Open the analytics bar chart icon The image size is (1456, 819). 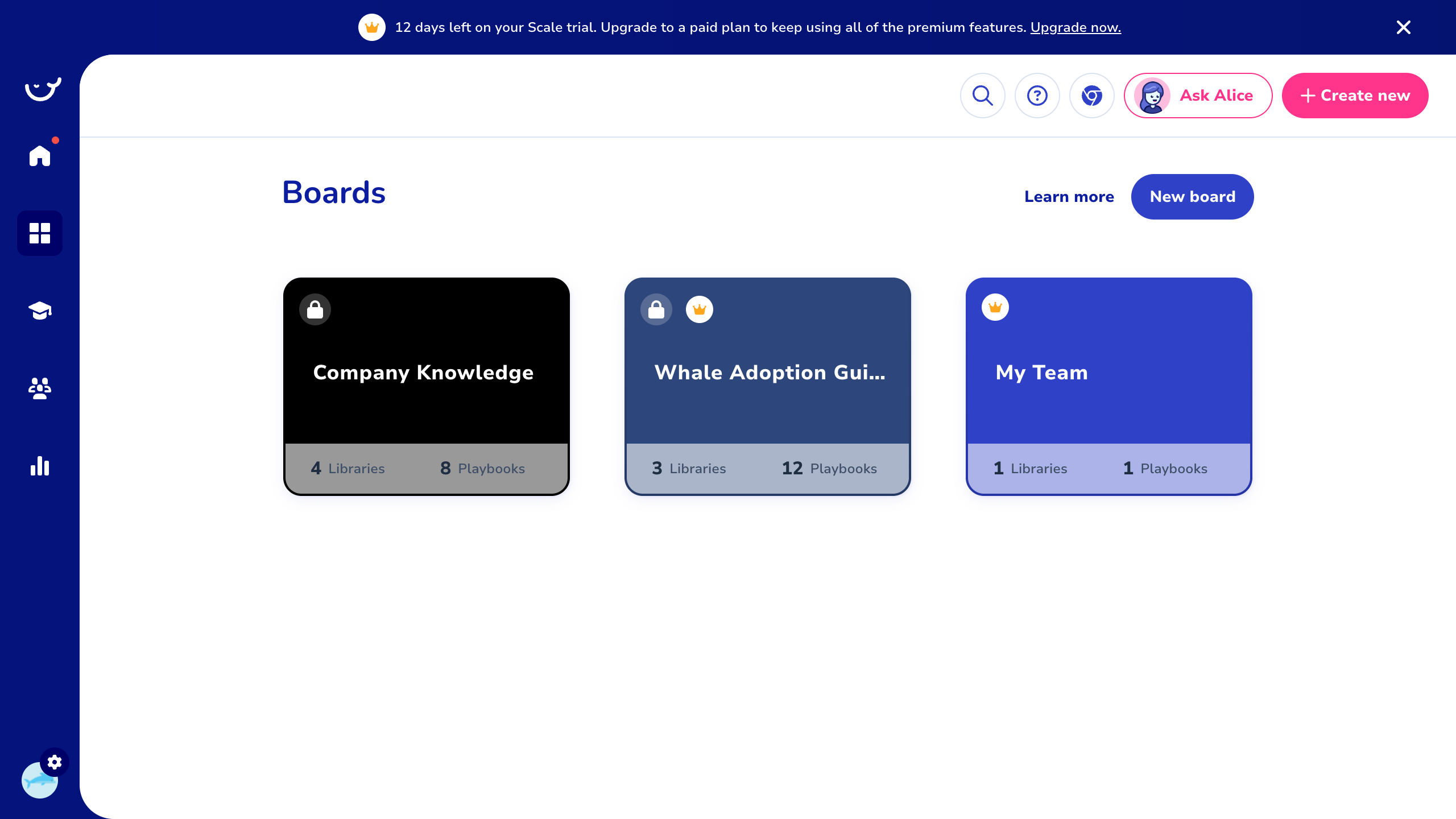(40, 466)
